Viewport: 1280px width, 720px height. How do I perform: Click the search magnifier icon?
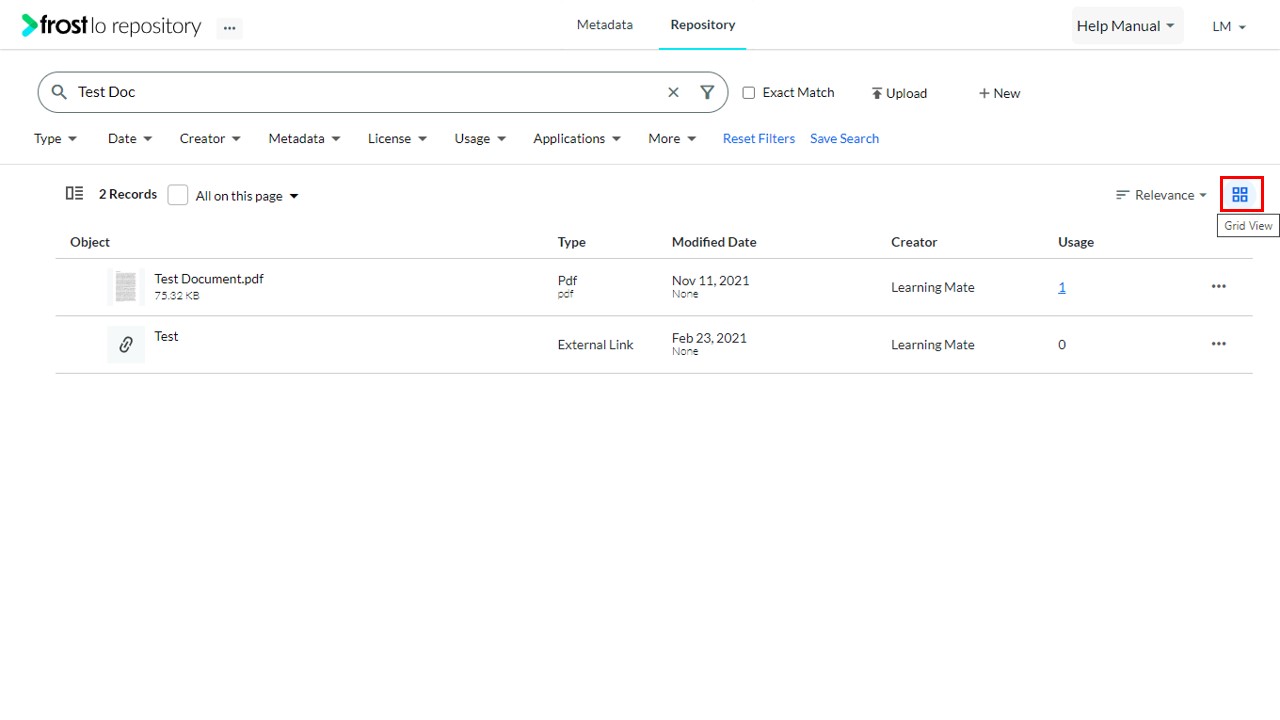[x=59, y=92]
